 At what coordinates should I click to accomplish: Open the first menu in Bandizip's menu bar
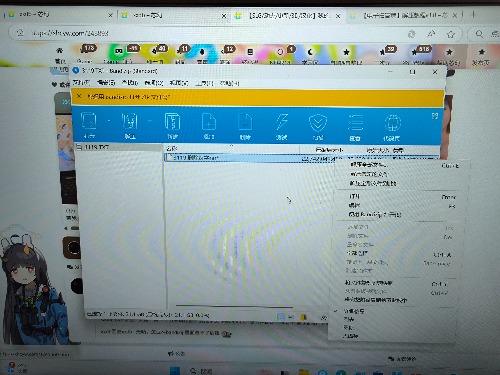[81, 82]
